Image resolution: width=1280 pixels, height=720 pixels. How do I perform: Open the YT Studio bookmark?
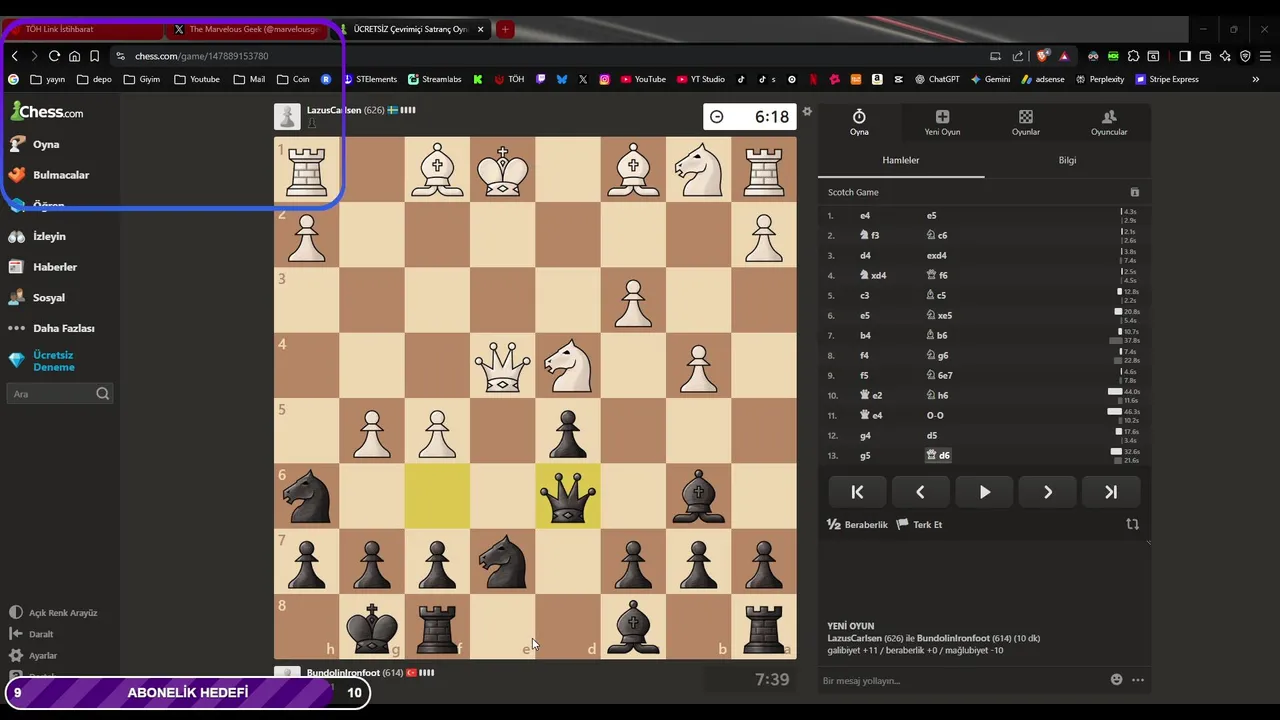coord(701,79)
